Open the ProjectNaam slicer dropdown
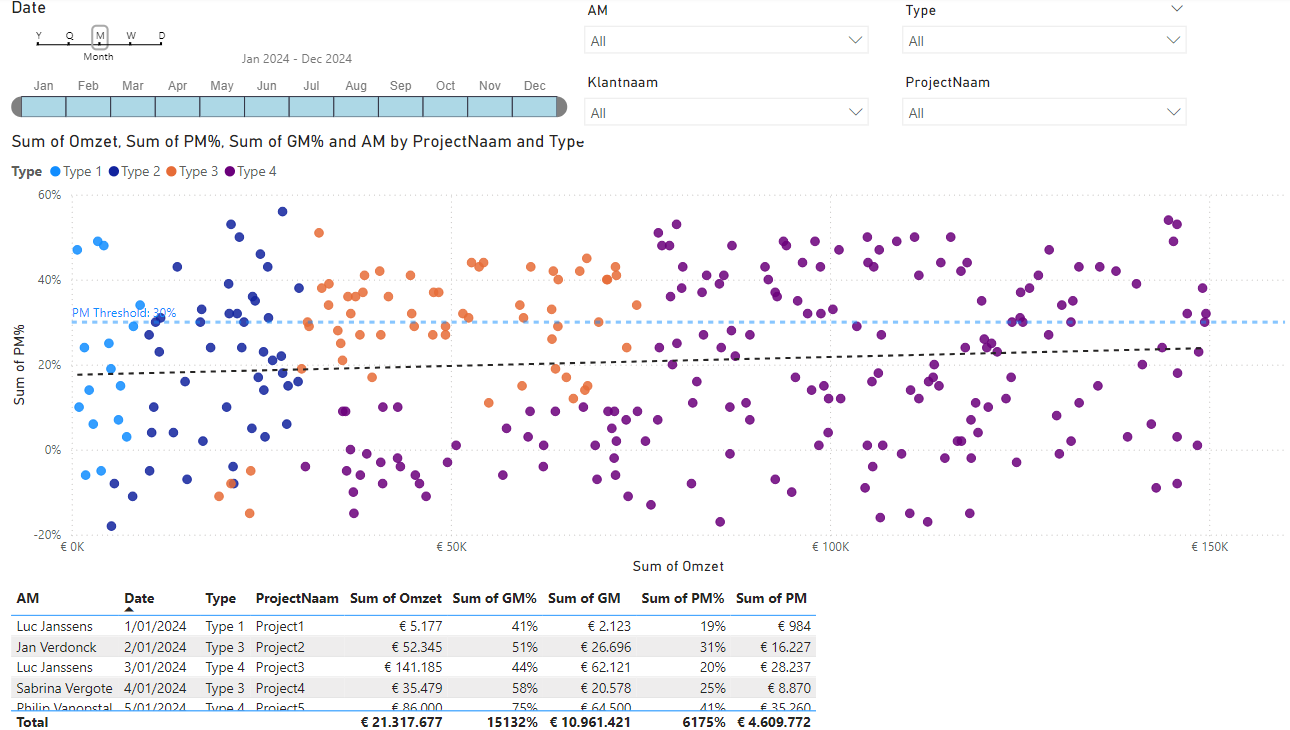The image size is (1290, 730). pos(1044,113)
